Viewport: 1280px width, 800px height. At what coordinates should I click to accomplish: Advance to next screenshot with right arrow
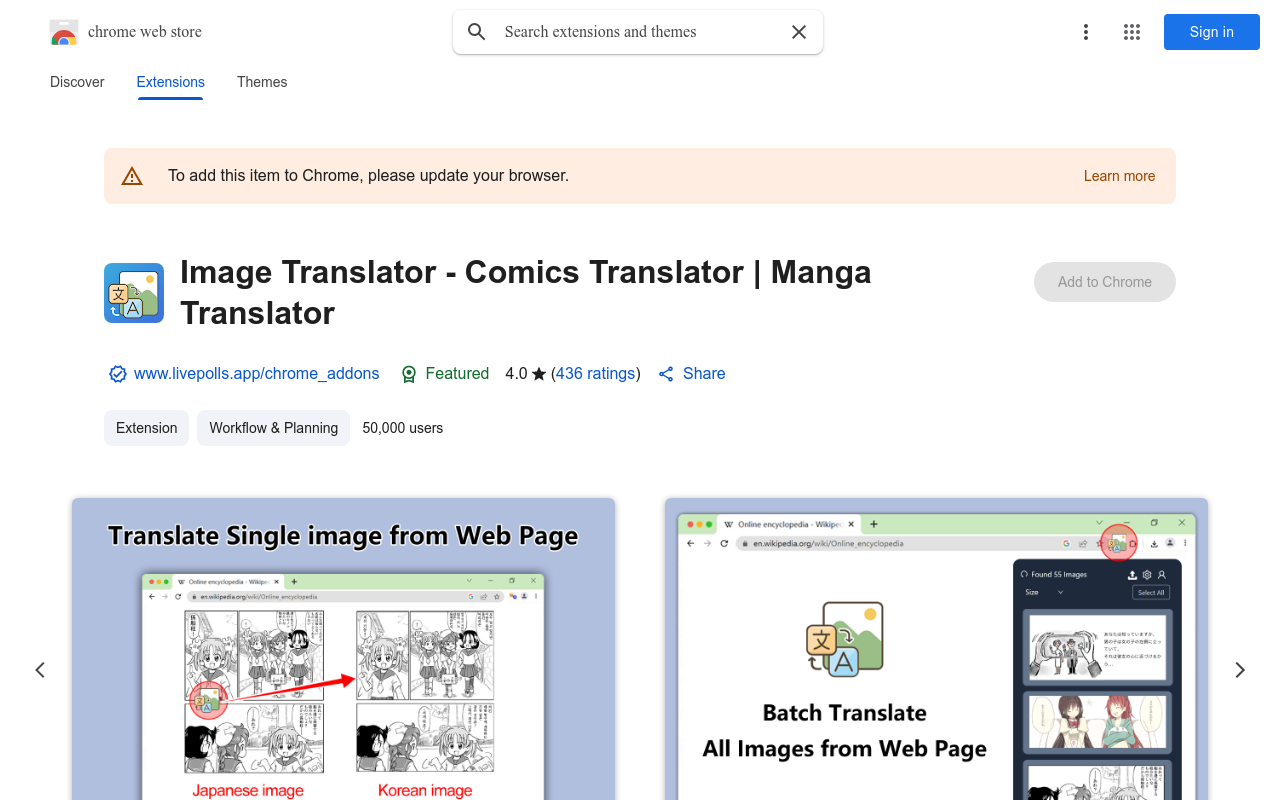pos(1240,670)
